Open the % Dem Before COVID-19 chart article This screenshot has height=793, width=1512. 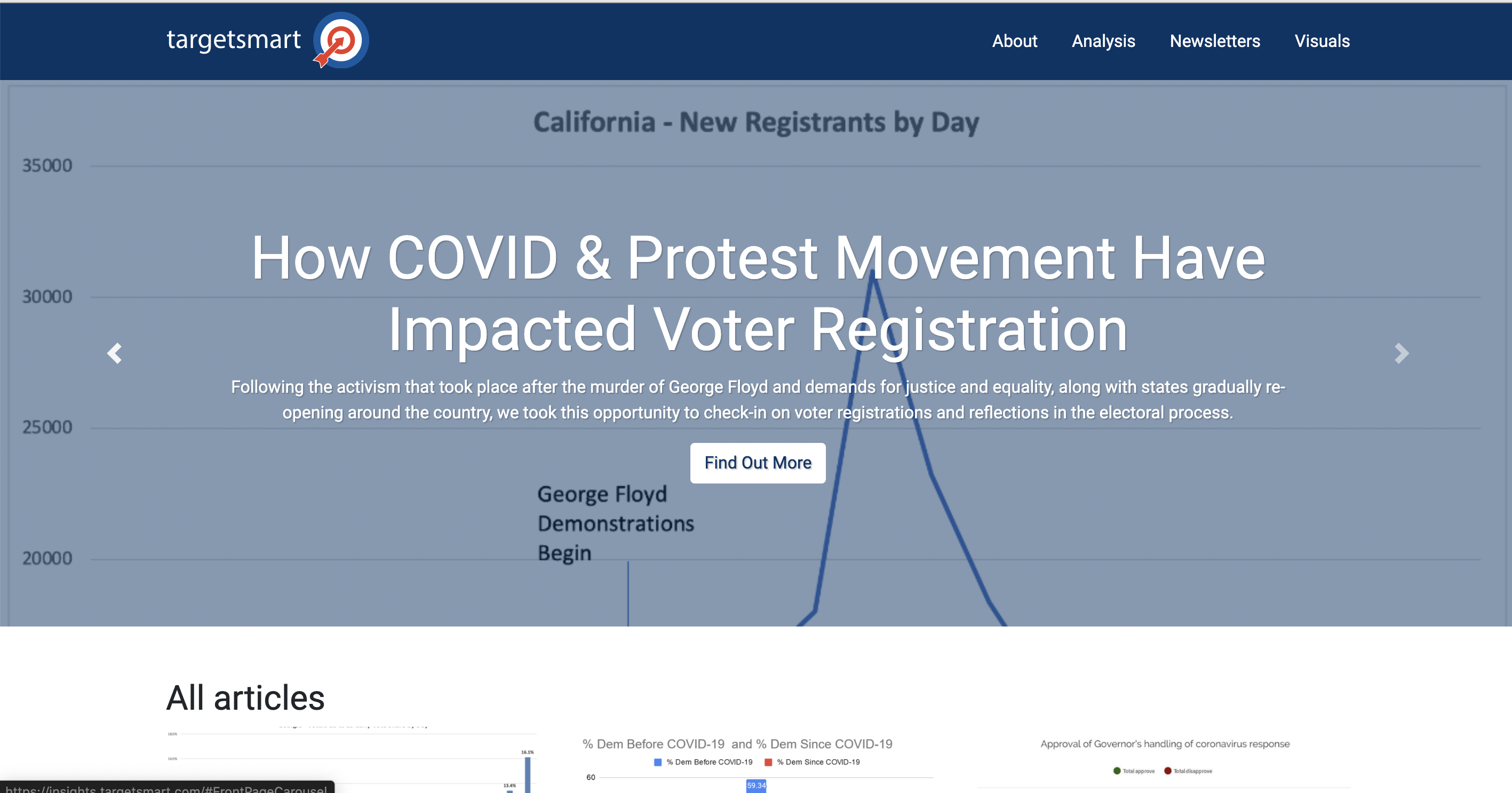[x=758, y=763]
